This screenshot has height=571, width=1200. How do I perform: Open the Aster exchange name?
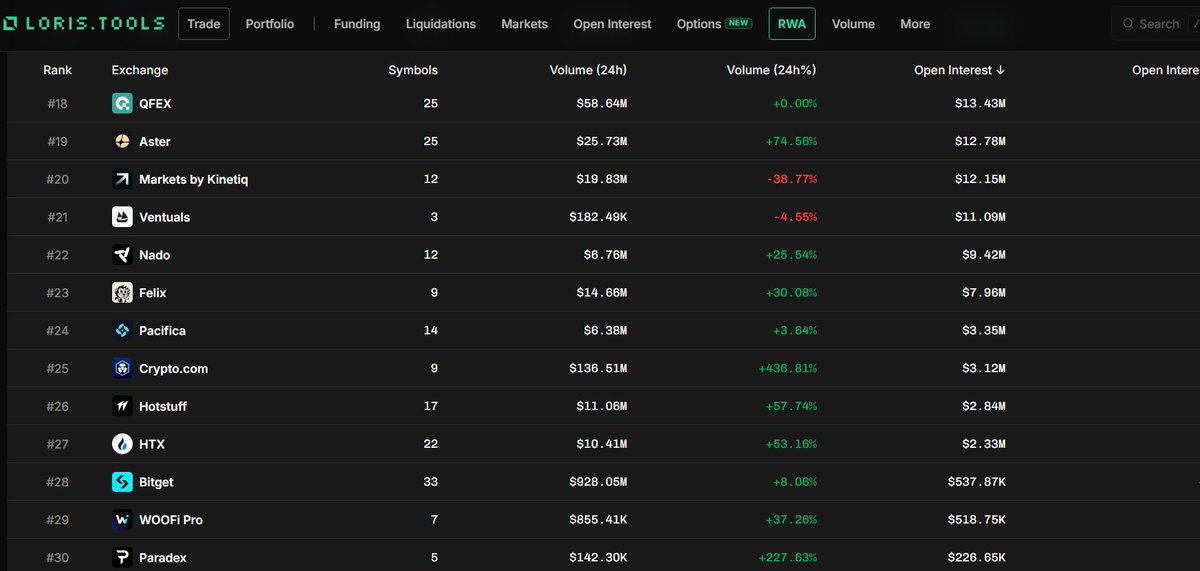pos(155,141)
